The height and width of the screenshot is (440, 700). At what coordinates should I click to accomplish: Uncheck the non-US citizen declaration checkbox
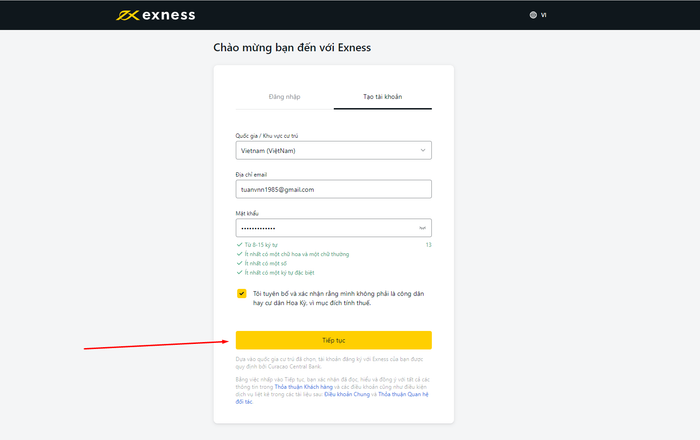click(x=242, y=293)
